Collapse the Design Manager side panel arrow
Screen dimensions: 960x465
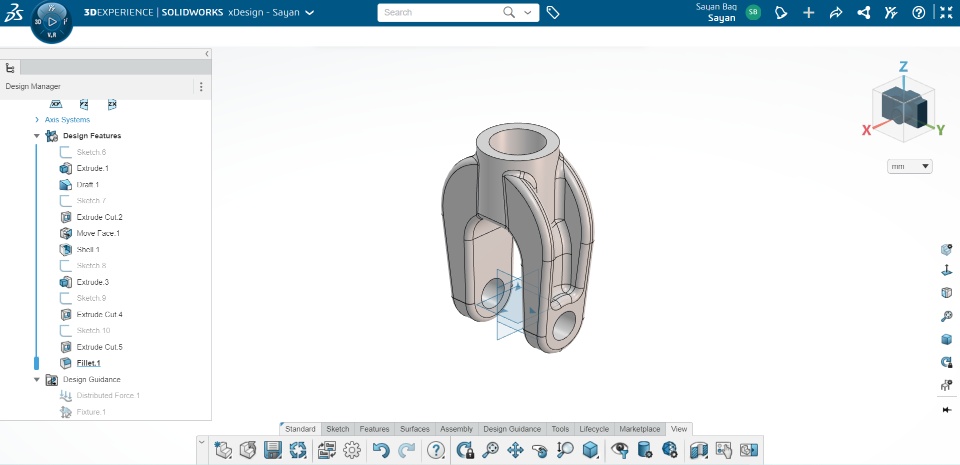pos(207,54)
